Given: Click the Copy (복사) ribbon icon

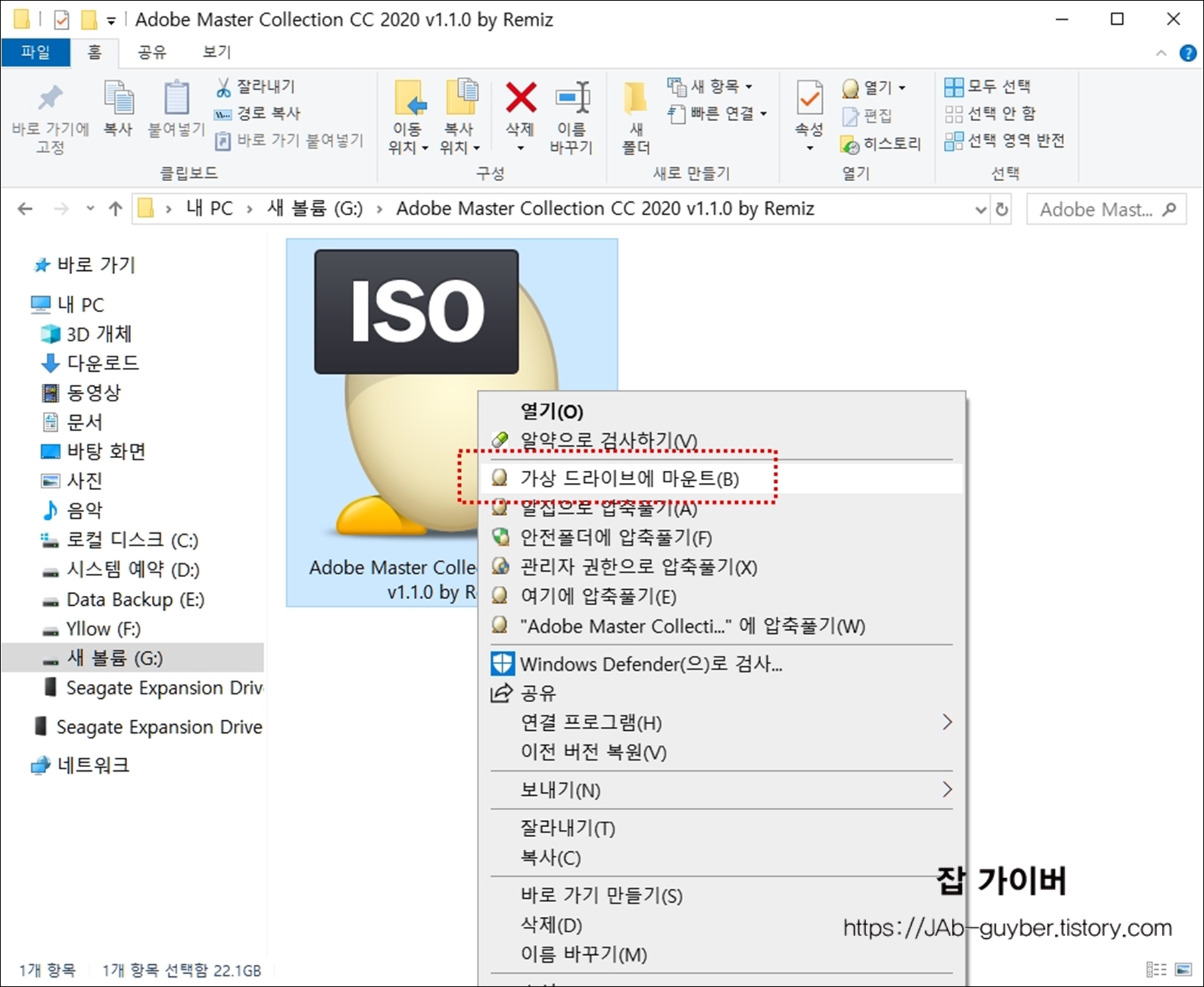Looking at the screenshot, I should (x=118, y=98).
